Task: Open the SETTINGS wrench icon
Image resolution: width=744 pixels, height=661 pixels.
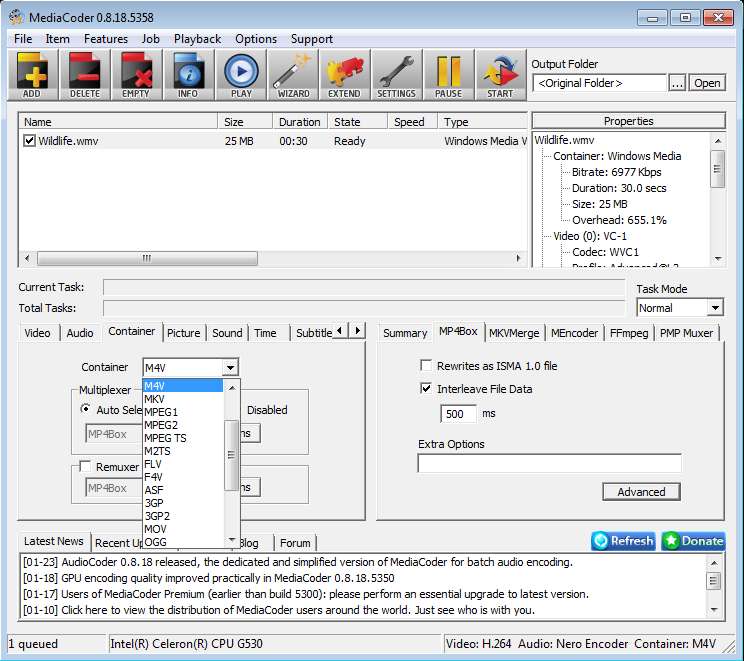Action: pyautogui.click(x=397, y=75)
